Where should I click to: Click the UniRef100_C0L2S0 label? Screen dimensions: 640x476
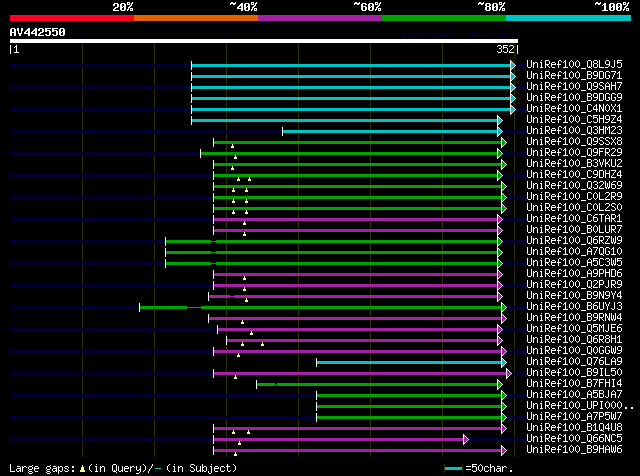tap(574, 208)
